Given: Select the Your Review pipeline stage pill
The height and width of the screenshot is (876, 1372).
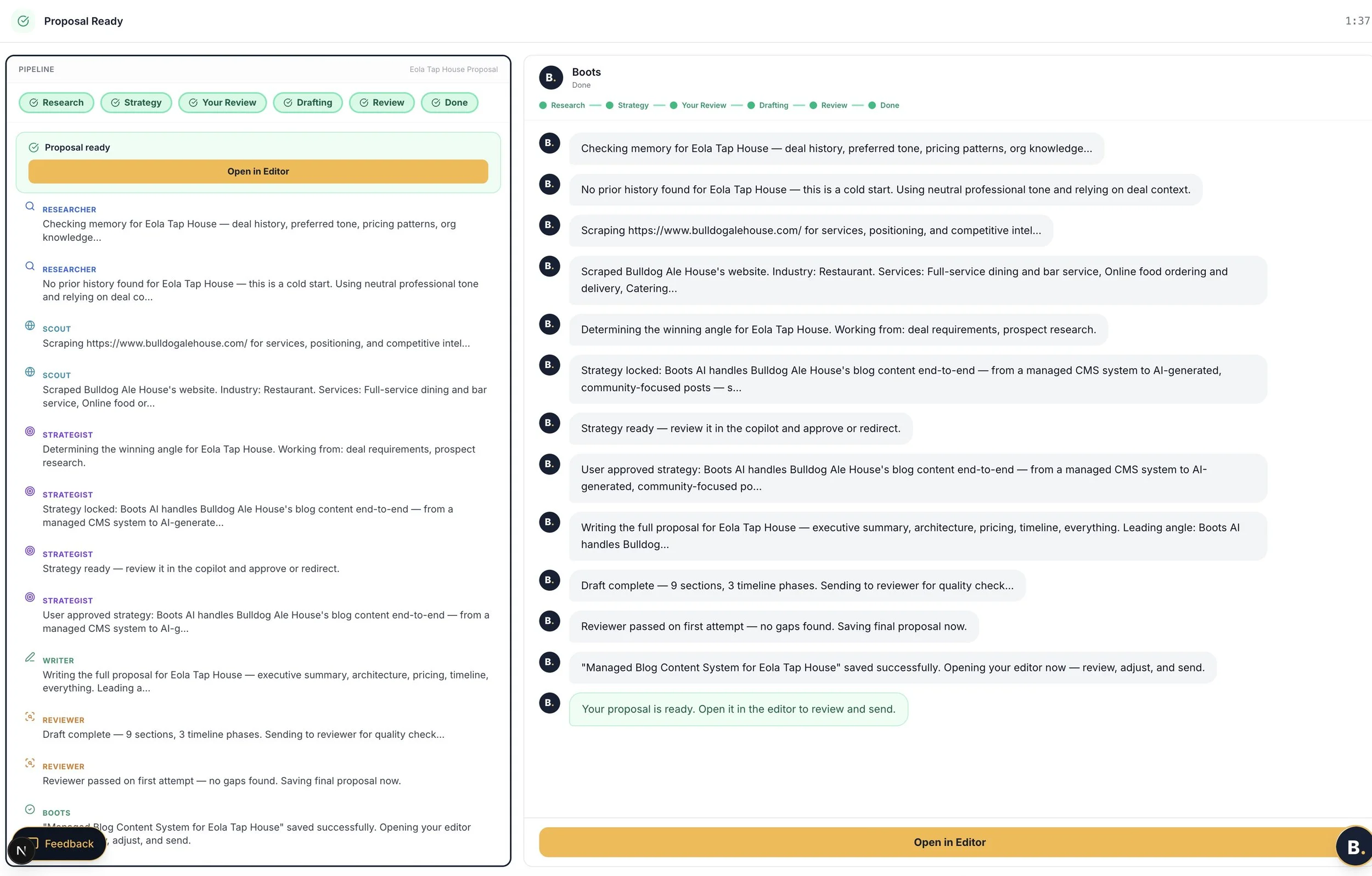Looking at the screenshot, I should (222, 103).
